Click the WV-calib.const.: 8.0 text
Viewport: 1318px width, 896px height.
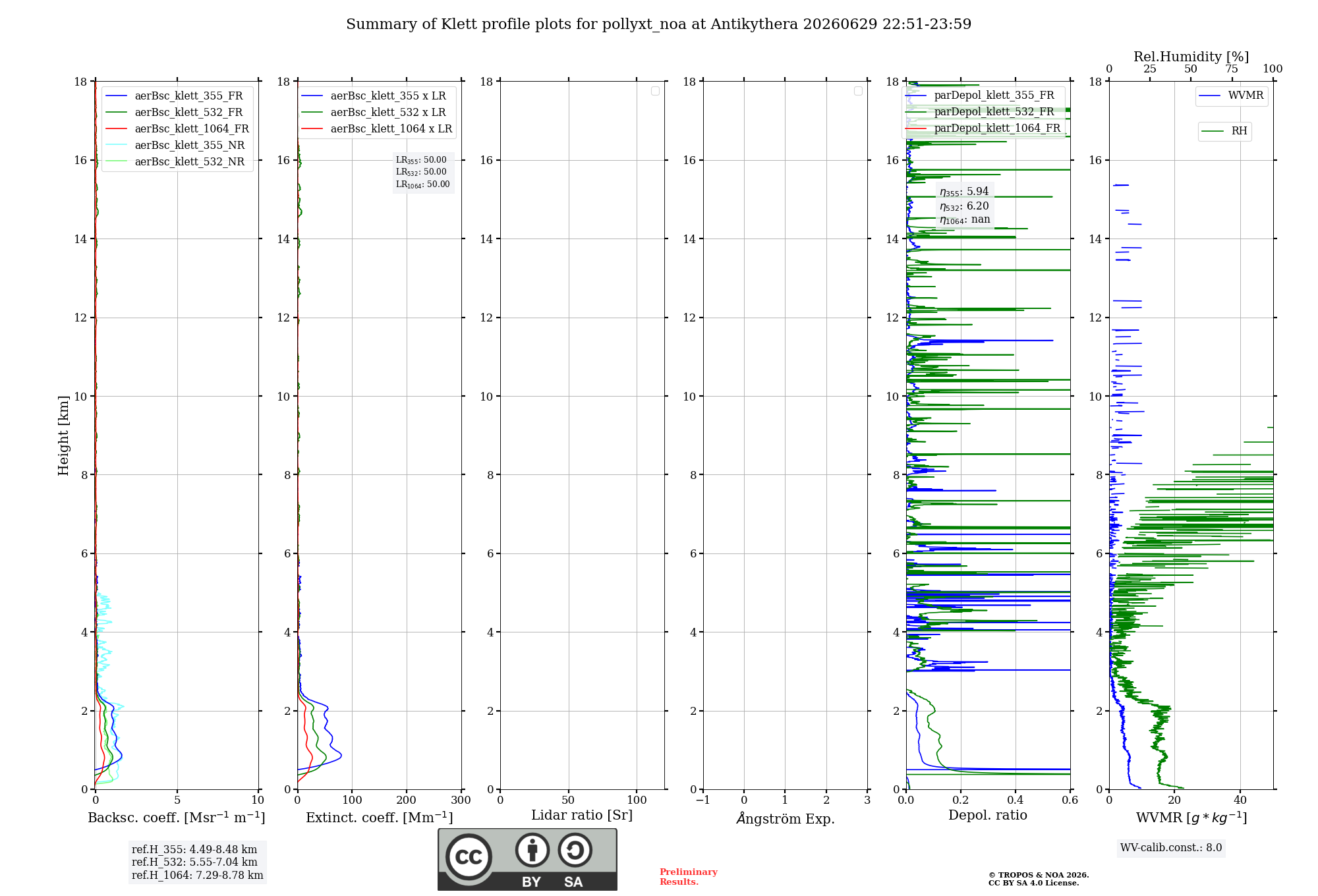1171,848
